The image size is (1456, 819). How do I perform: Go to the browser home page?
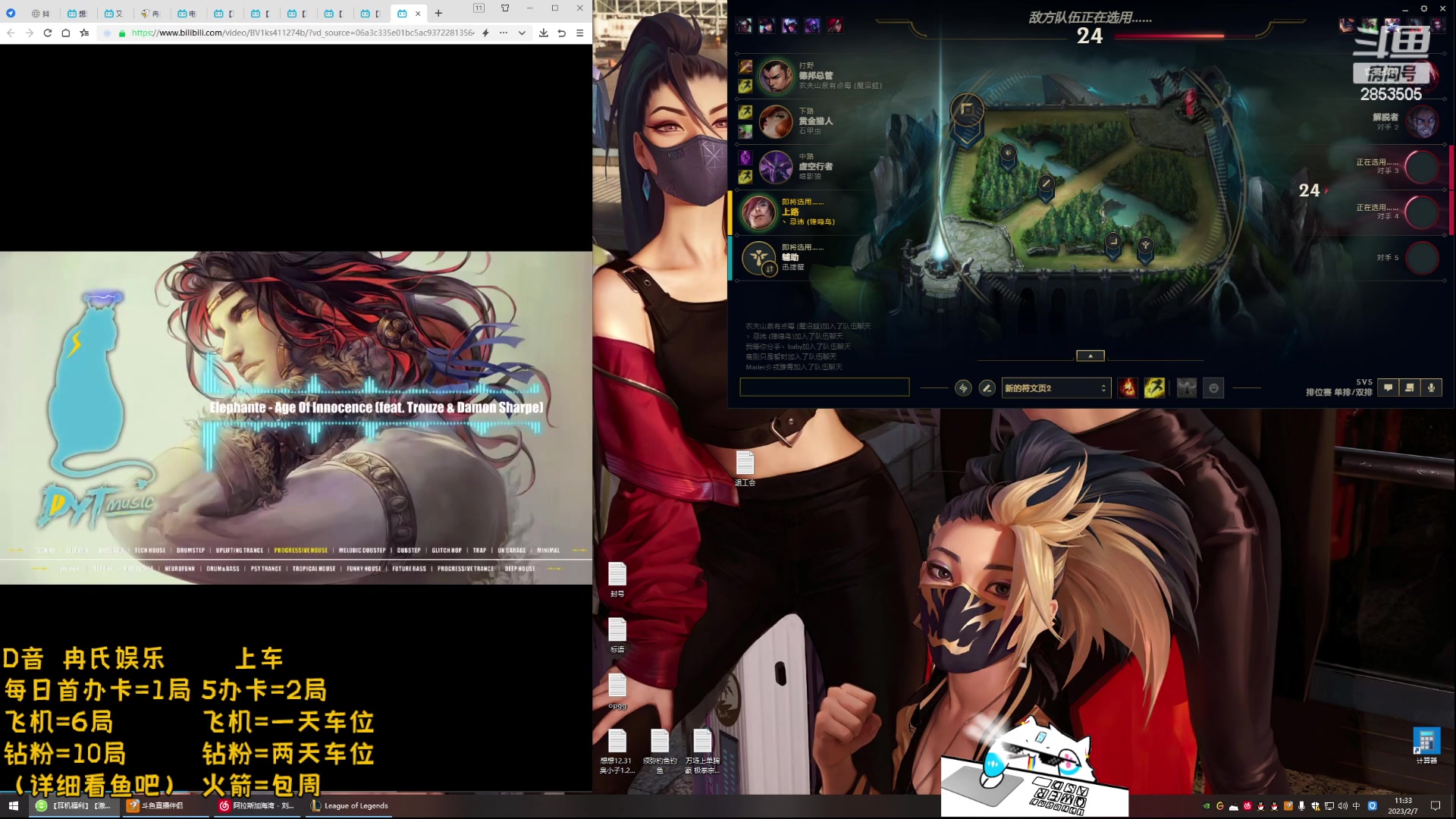point(66,33)
